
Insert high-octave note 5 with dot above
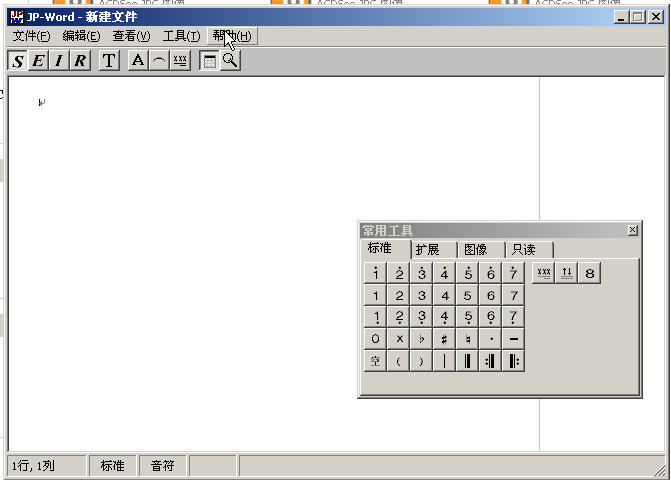pyautogui.click(x=468, y=273)
